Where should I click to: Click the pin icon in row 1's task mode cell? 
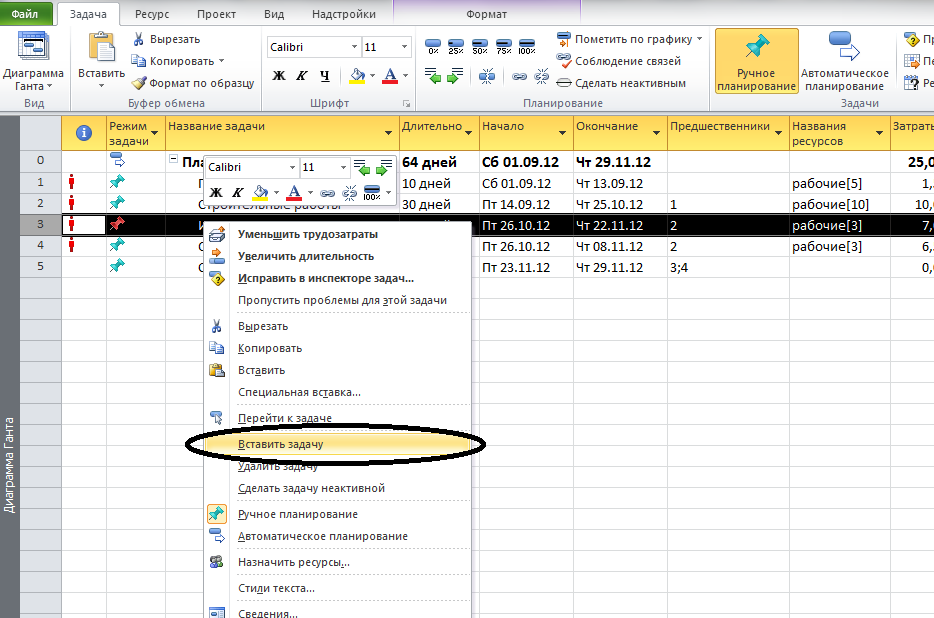[x=117, y=182]
